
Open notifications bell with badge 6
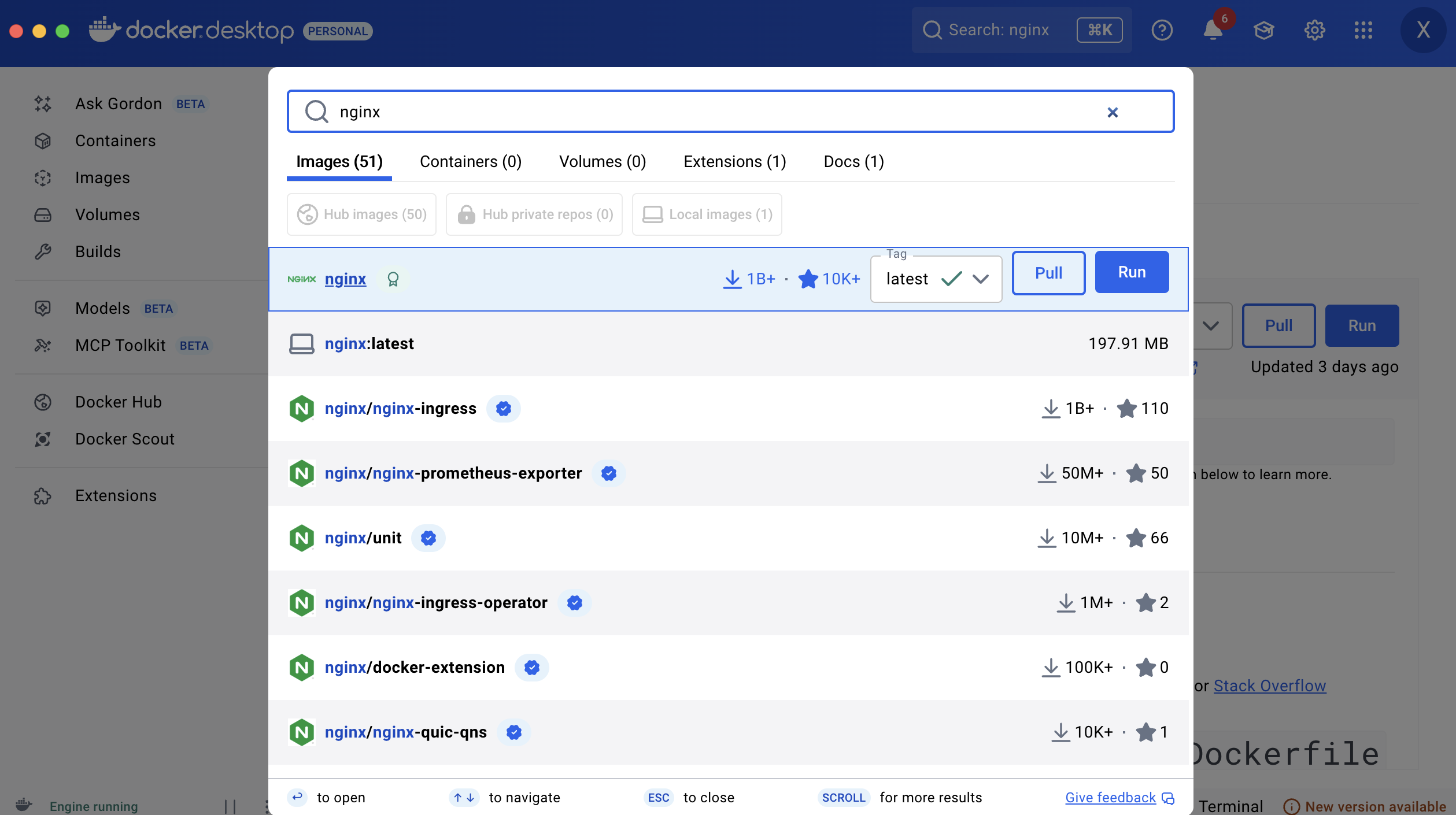click(1213, 30)
